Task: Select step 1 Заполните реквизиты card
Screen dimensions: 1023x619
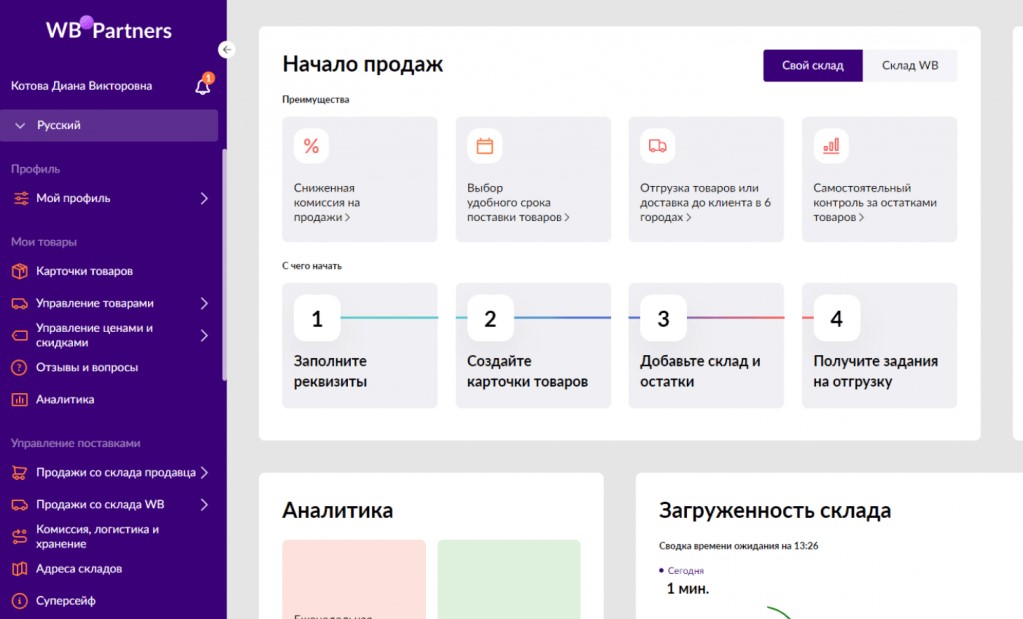Action: click(x=359, y=346)
